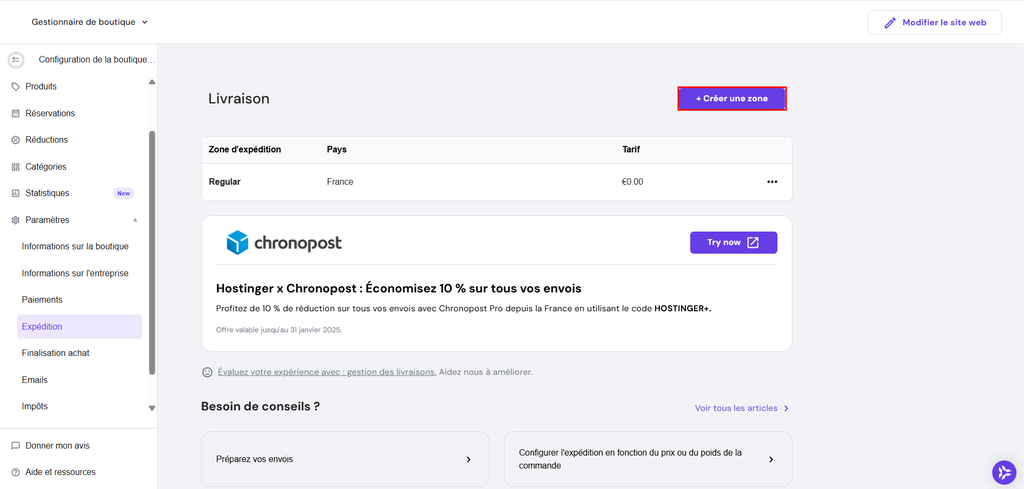The image size is (1024, 489).
Task: Click the Modifier le site web button
Action: click(934, 22)
